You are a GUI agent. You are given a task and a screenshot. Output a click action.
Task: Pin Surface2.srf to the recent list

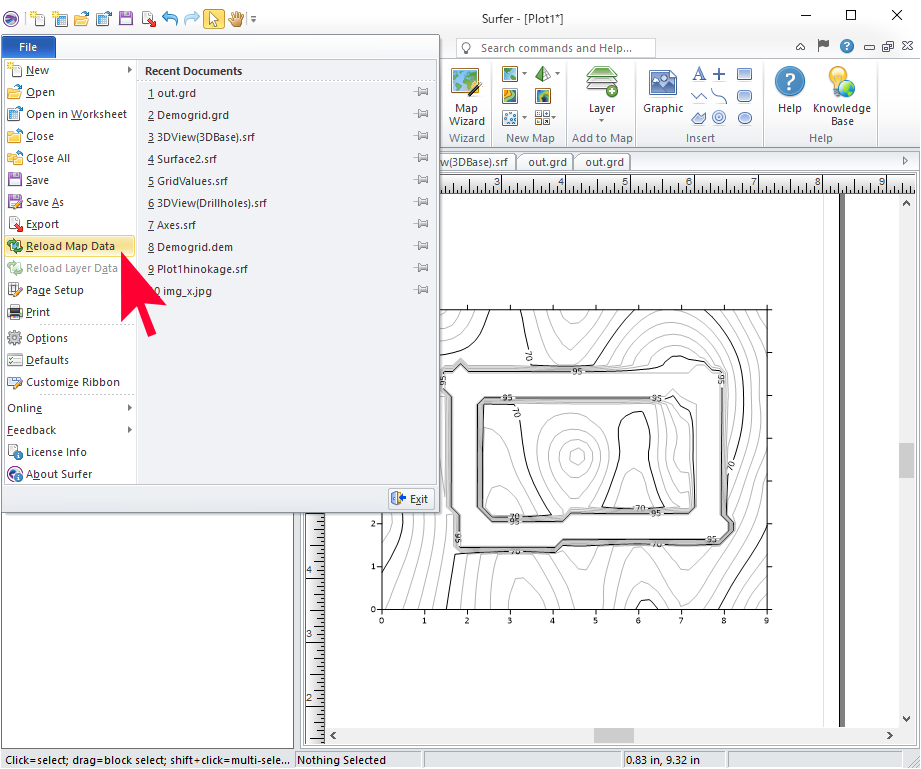(421, 159)
